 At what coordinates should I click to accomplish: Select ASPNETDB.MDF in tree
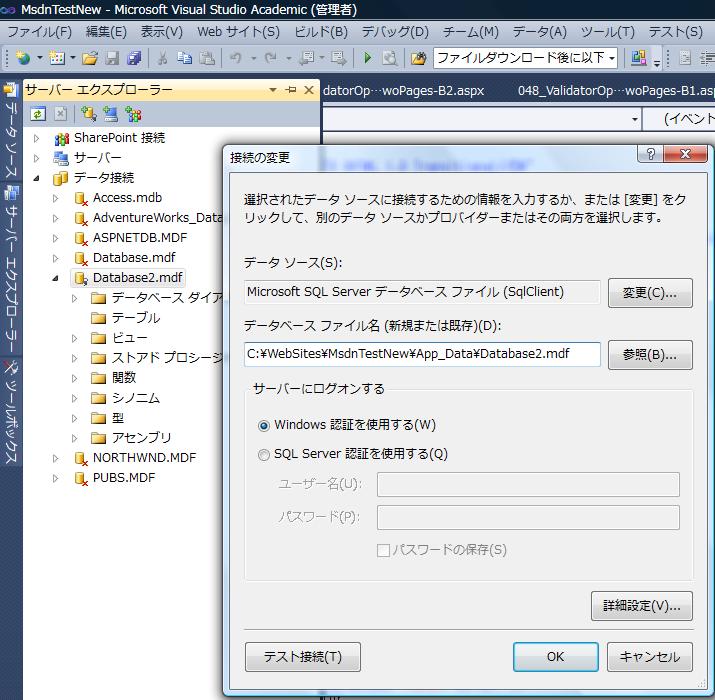coord(140,238)
